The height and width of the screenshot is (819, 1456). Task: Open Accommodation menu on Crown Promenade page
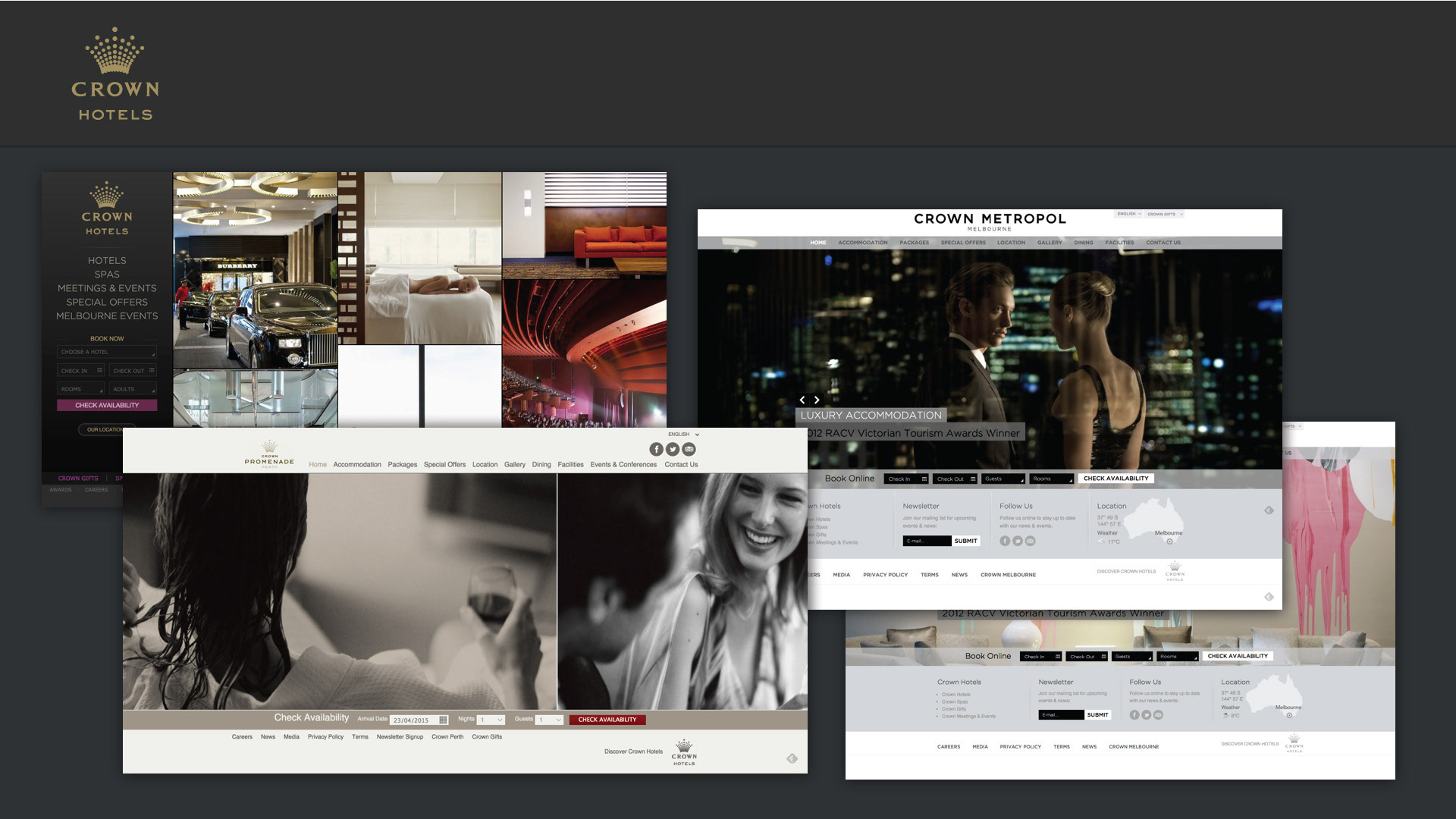pyautogui.click(x=357, y=465)
